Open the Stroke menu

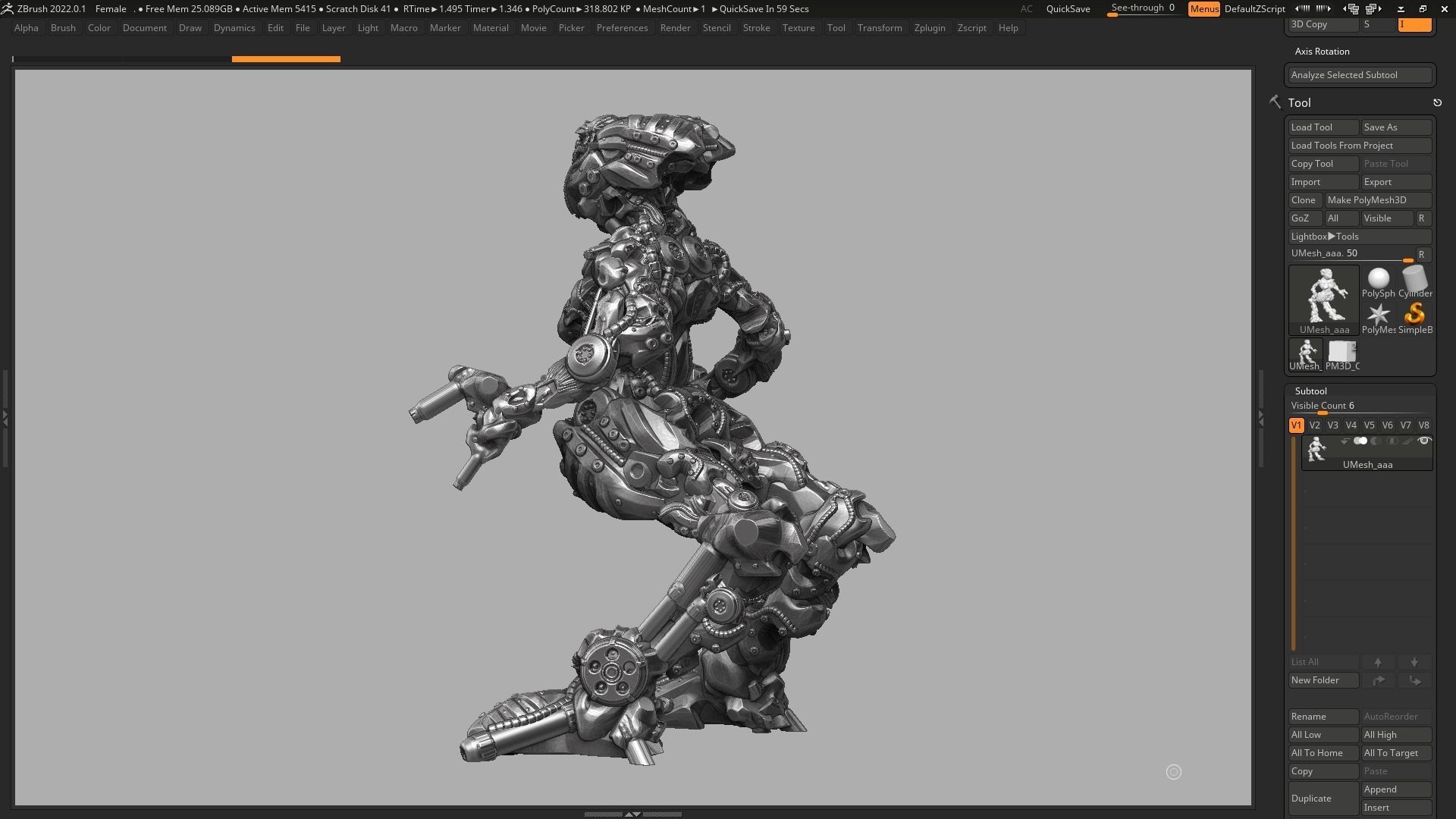tap(755, 28)
